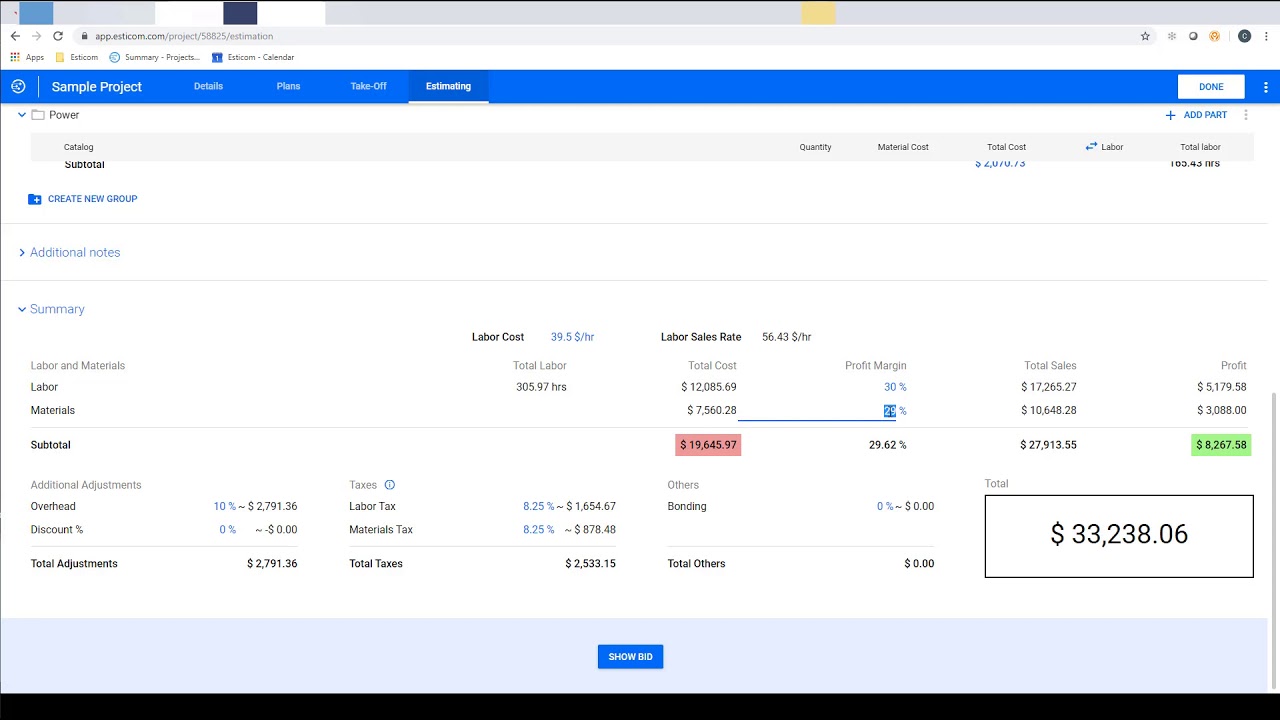Bookmark page with the star icon
Screen dimensions: 1280x720
(x=1145, y=36)
